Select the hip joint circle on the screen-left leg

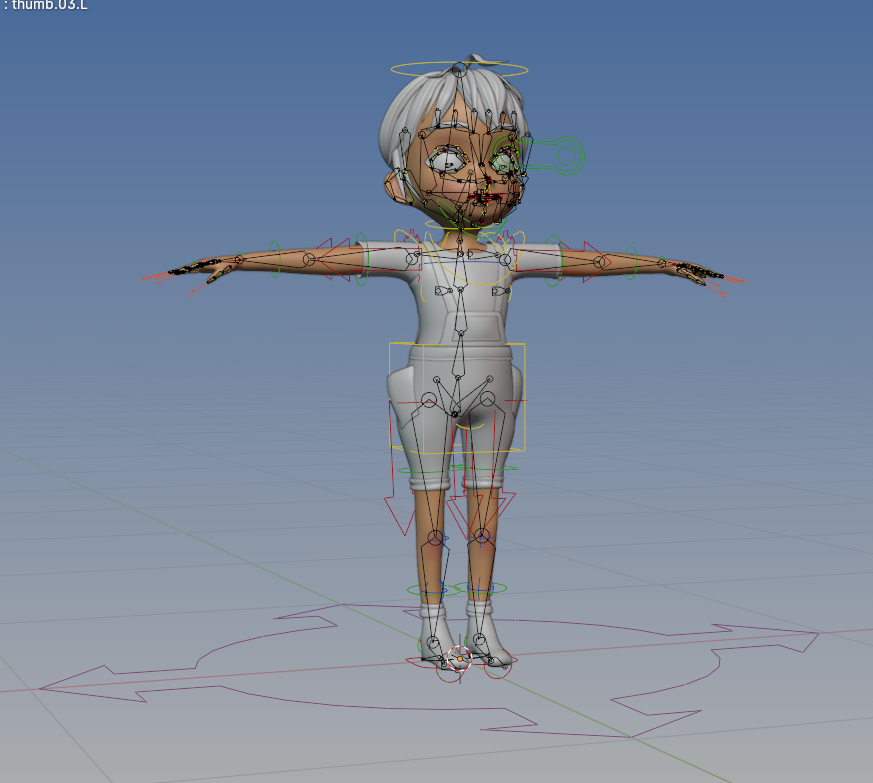point(429,399)
